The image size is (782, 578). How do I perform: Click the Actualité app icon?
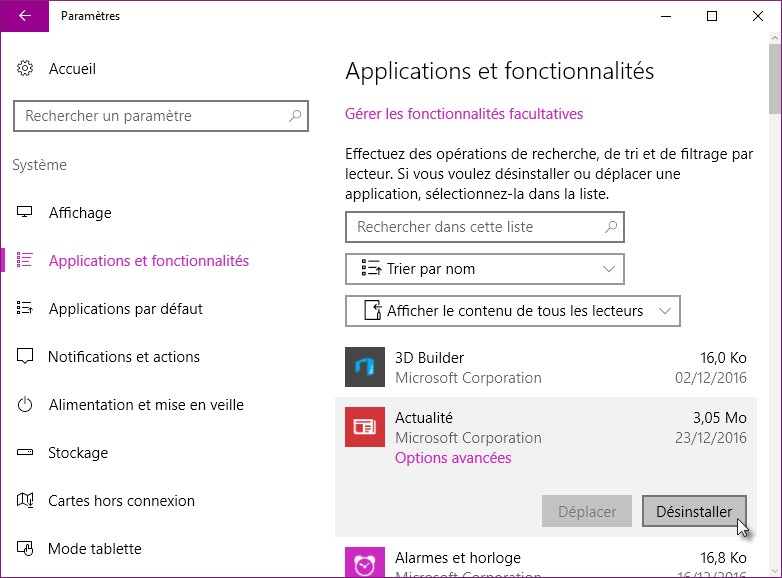pos(364,427)
